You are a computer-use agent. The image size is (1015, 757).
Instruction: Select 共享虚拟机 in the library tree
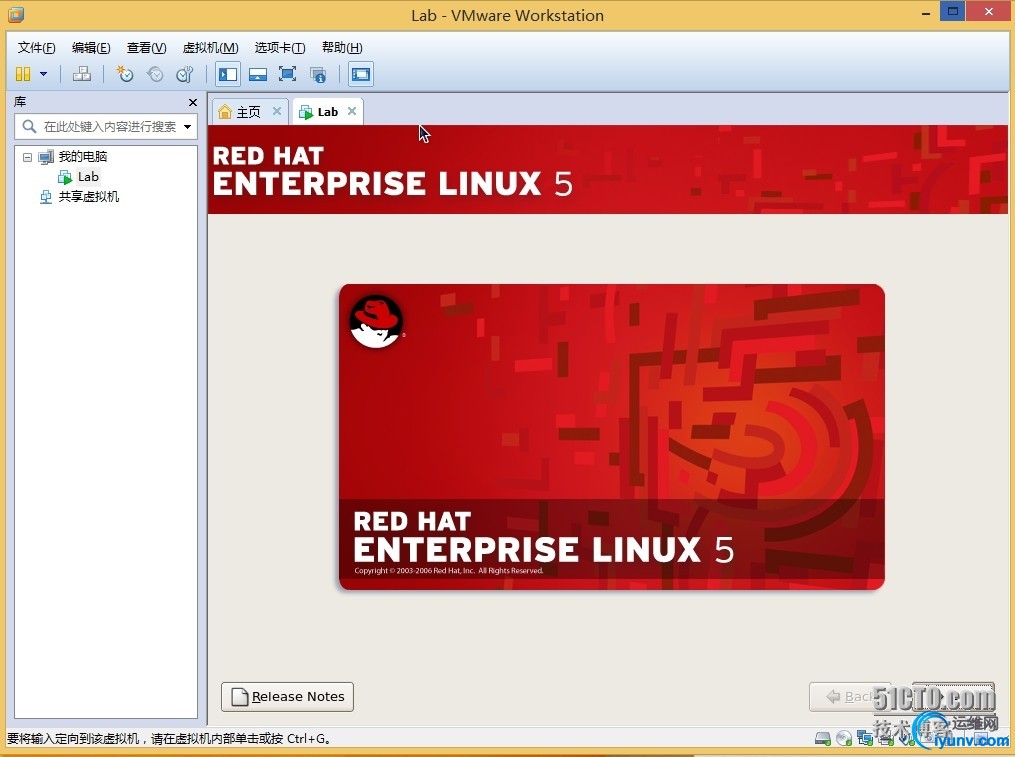pos(89,197)
